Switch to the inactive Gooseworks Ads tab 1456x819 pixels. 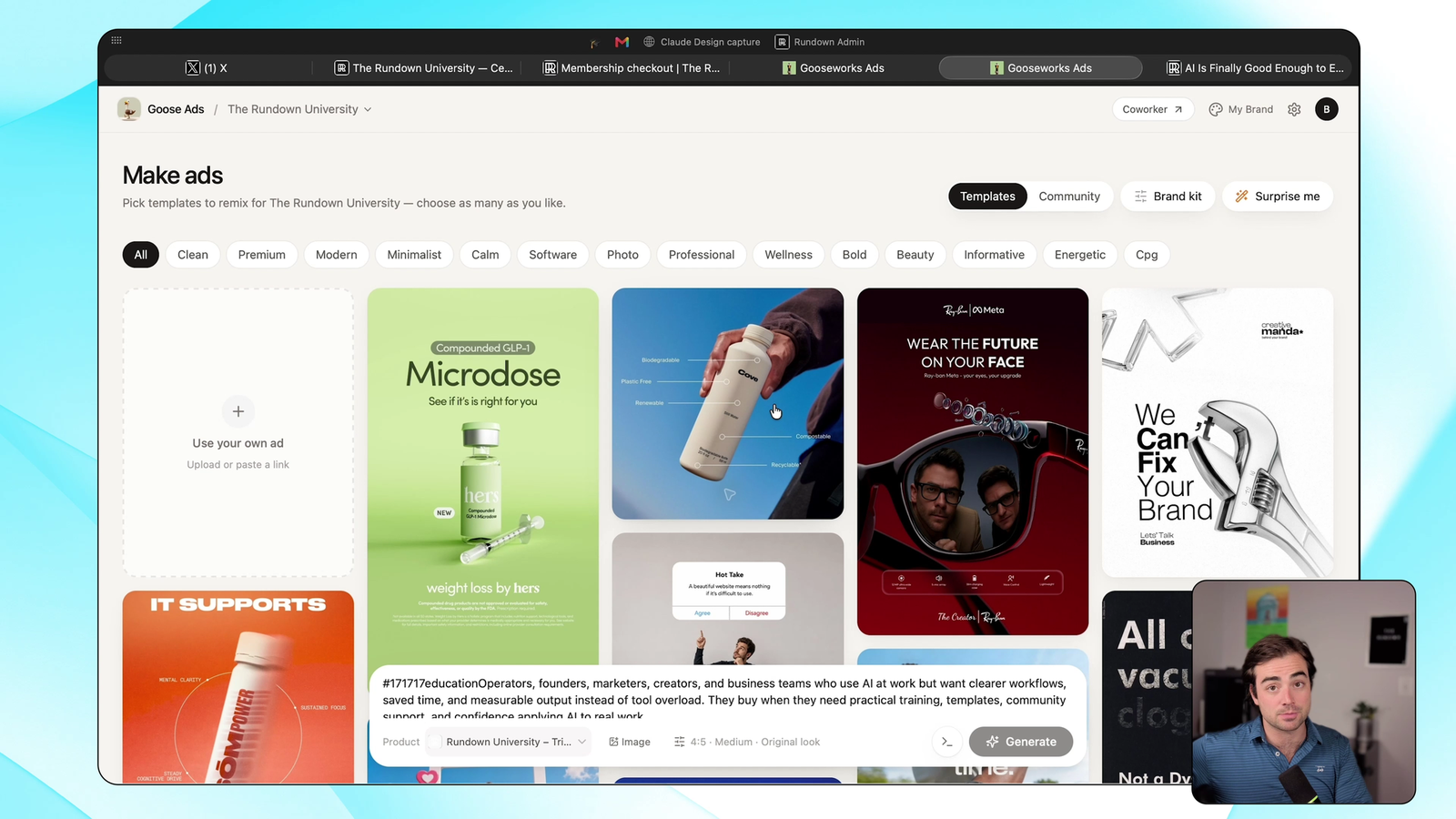tap(834, 68)
